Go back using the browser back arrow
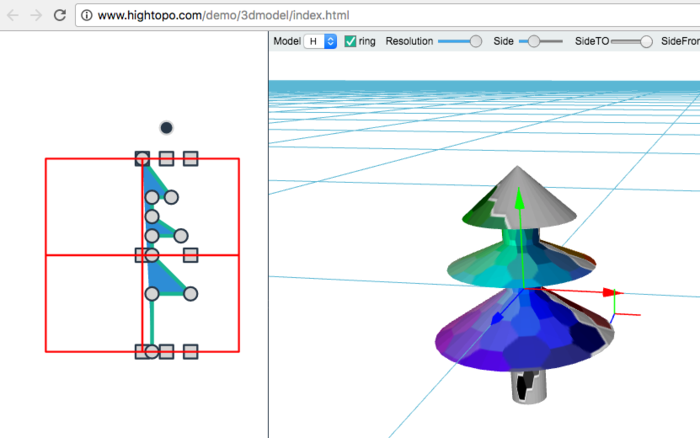The height and width of the screenshot is (438, 700). tap(13, 15)
